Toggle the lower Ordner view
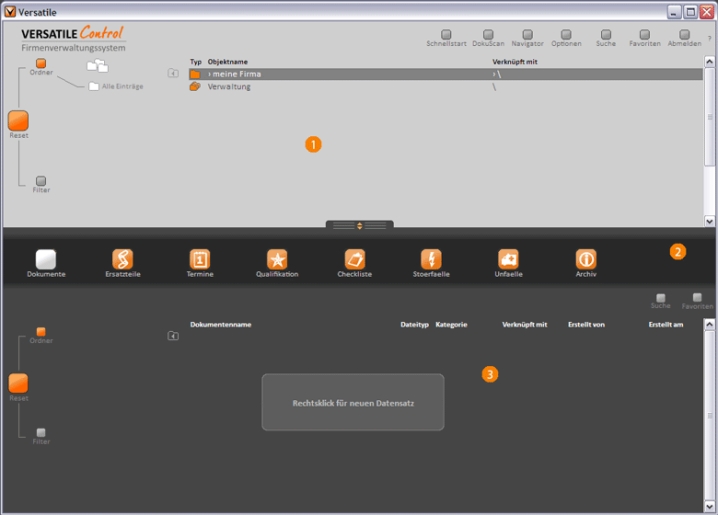718x515 pixels. click(41, 331)
